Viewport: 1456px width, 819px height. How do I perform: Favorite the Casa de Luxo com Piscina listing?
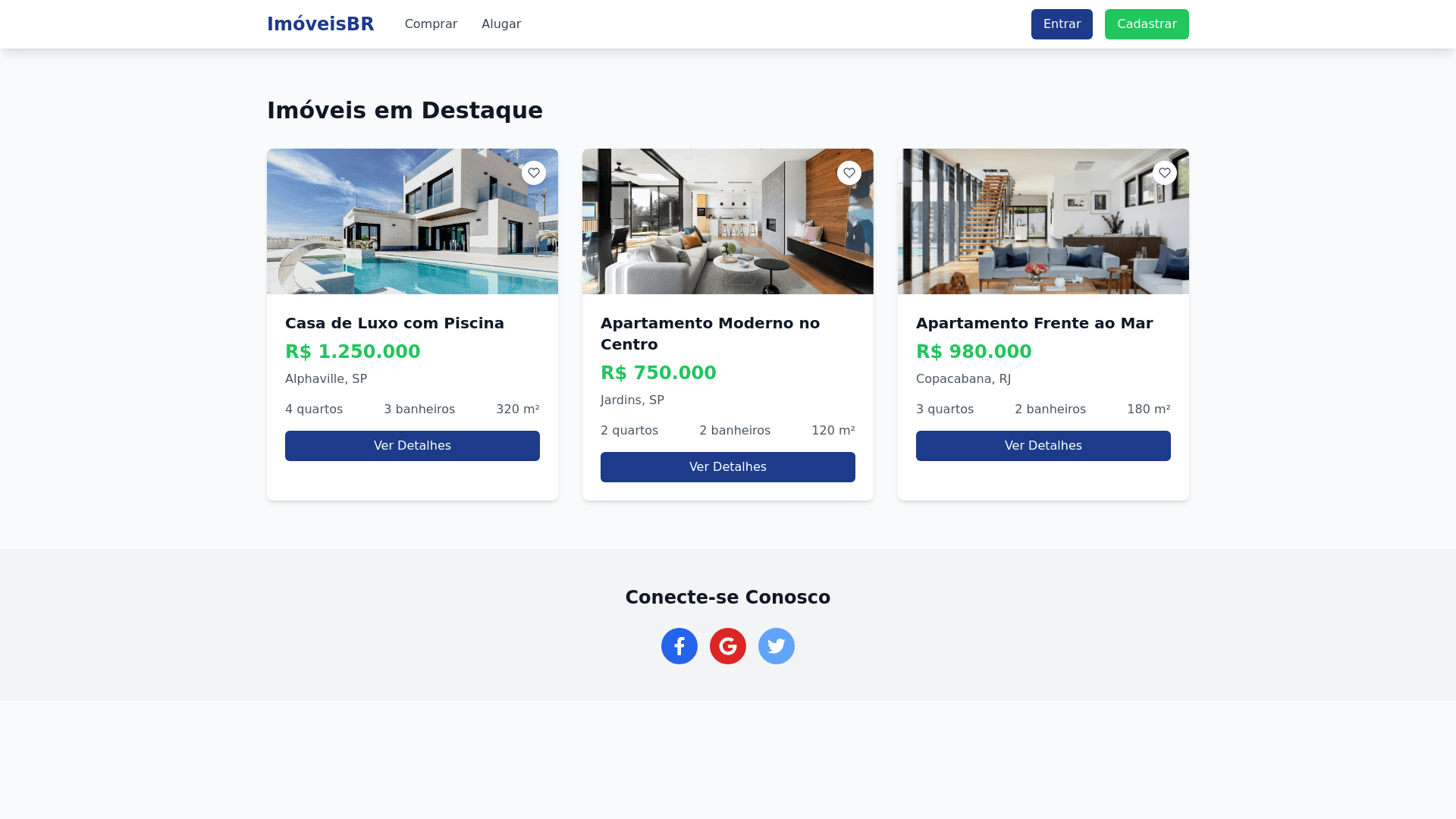coord(534,173)
